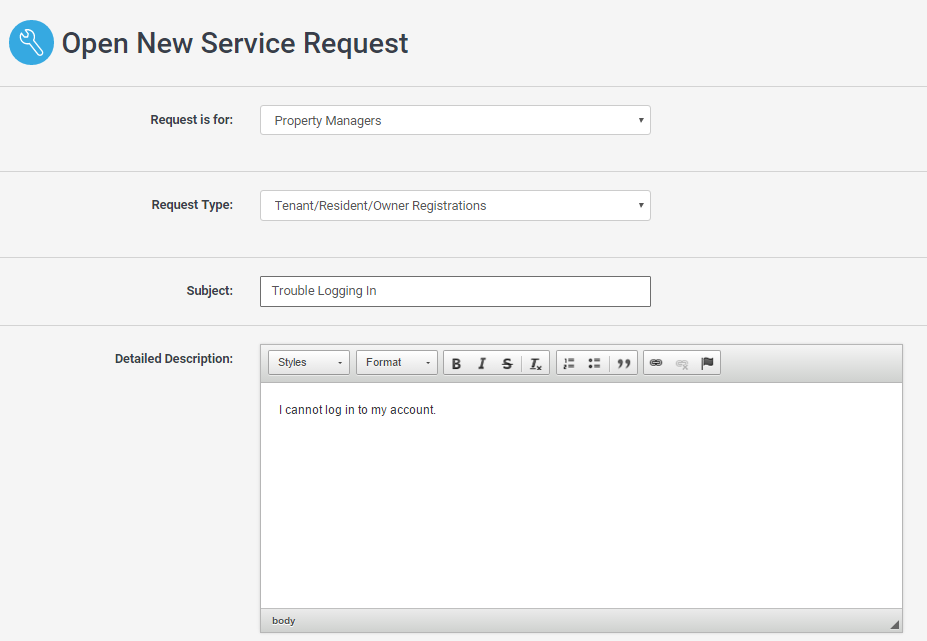Image resolution: width=927 pixels, height=641 pixels.
Task: Click the 'body' element path label
Action: pos(284,621)
